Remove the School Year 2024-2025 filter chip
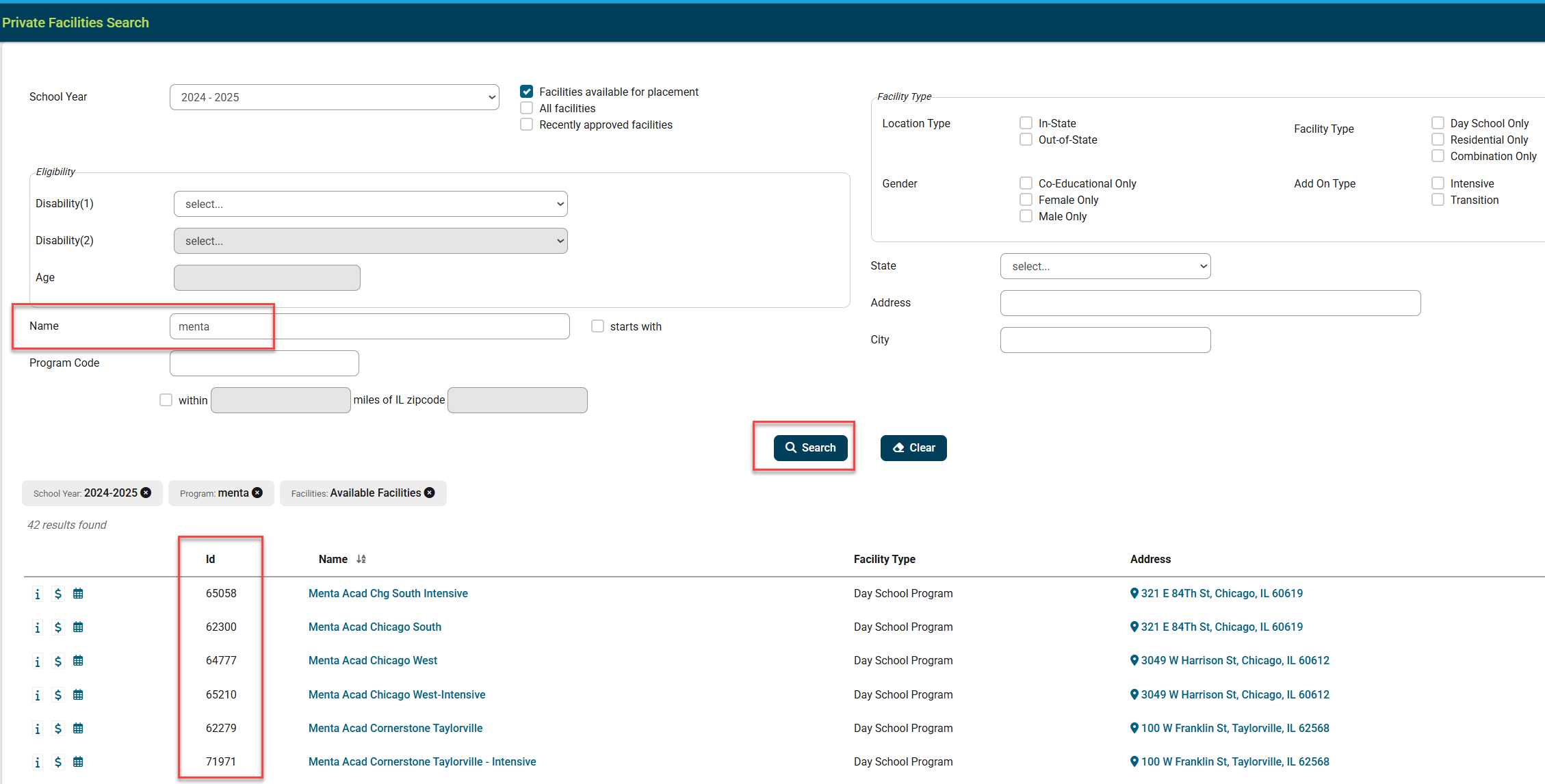The width and height of the screenshot is (1545, 784). 146,493
